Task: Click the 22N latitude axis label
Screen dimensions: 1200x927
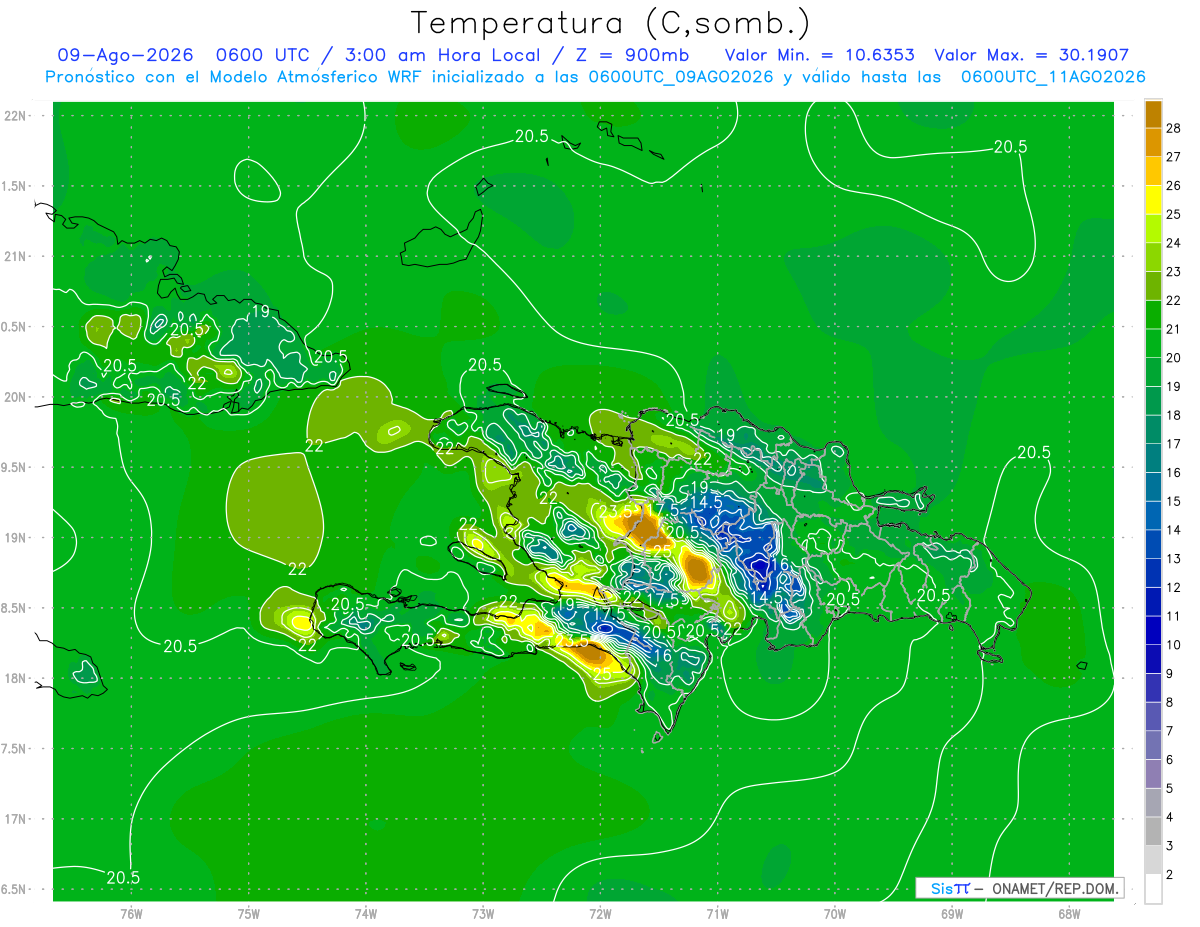Action: pos(15,116)
